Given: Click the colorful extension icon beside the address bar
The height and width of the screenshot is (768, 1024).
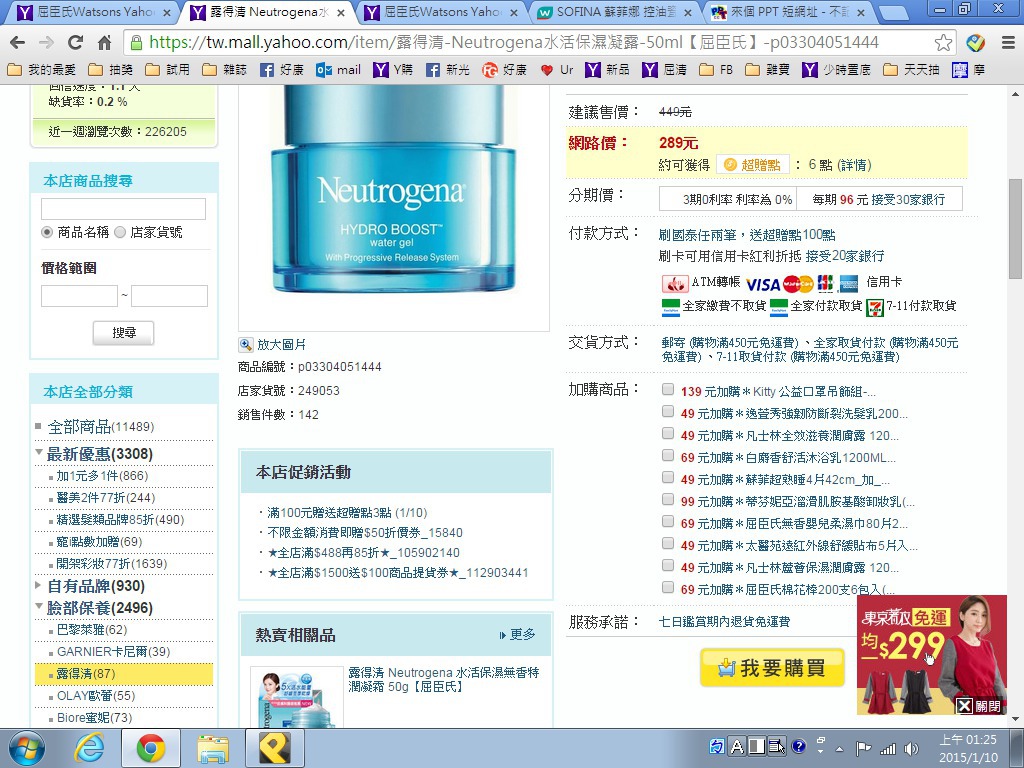Looking at the screenshot, I should (x=976, y=43).
